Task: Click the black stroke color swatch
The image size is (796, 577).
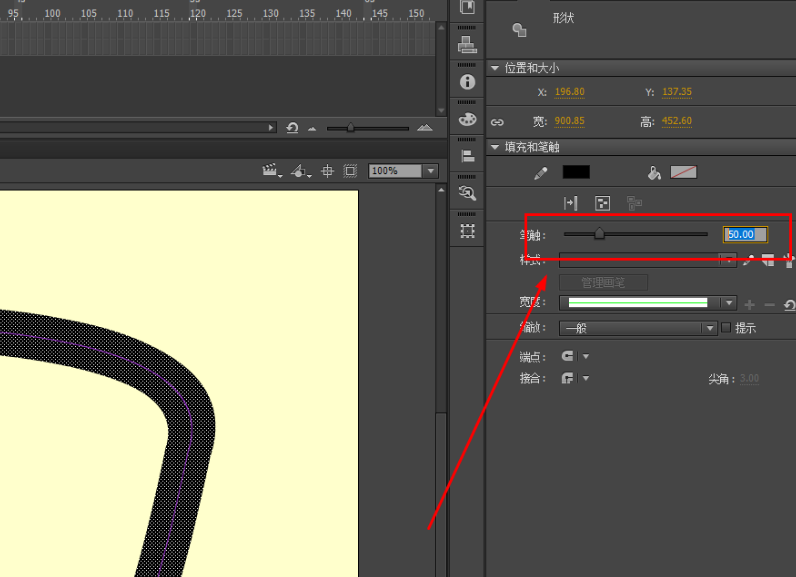Action: 576,173
